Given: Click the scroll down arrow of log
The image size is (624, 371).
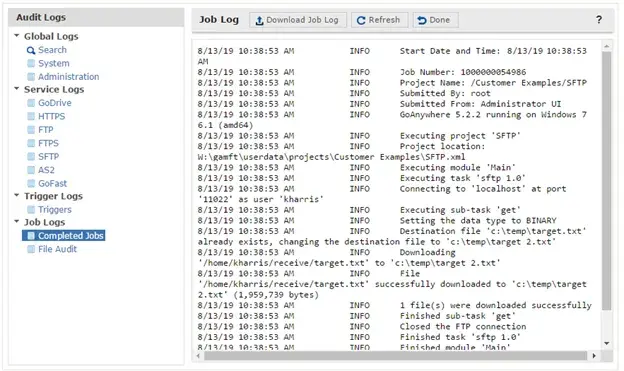Looking at the screenshot, I should pyautogui.click(x=606, y=343).
